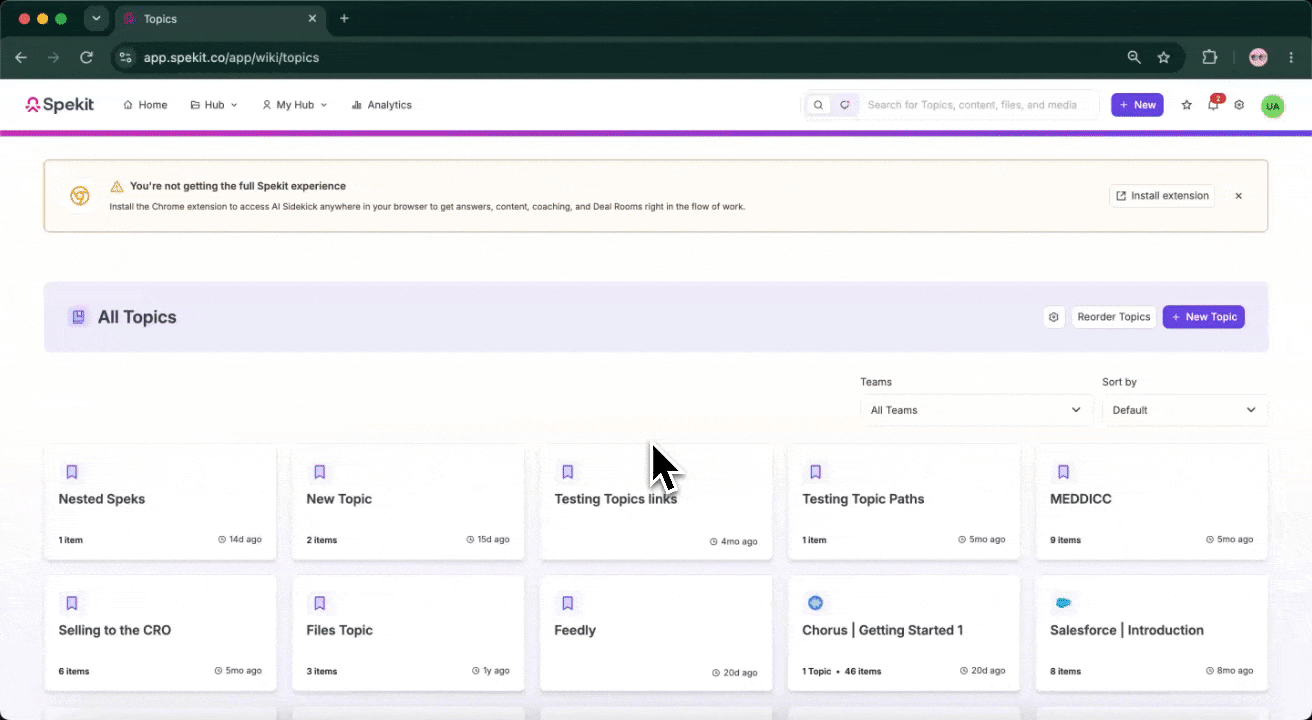This screenshot has height=720, width=1312.
Task: Open Spekit settings gear in header
Action: [x=1240, y=104]
